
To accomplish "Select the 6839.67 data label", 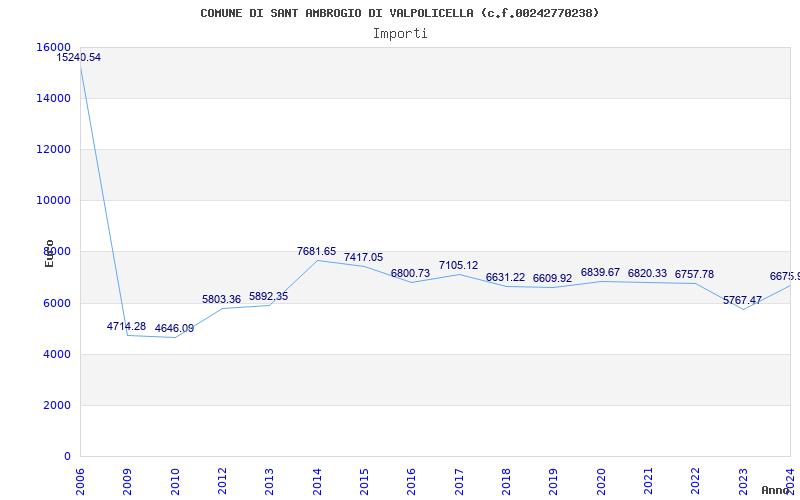I will click(x=600, y=272).
